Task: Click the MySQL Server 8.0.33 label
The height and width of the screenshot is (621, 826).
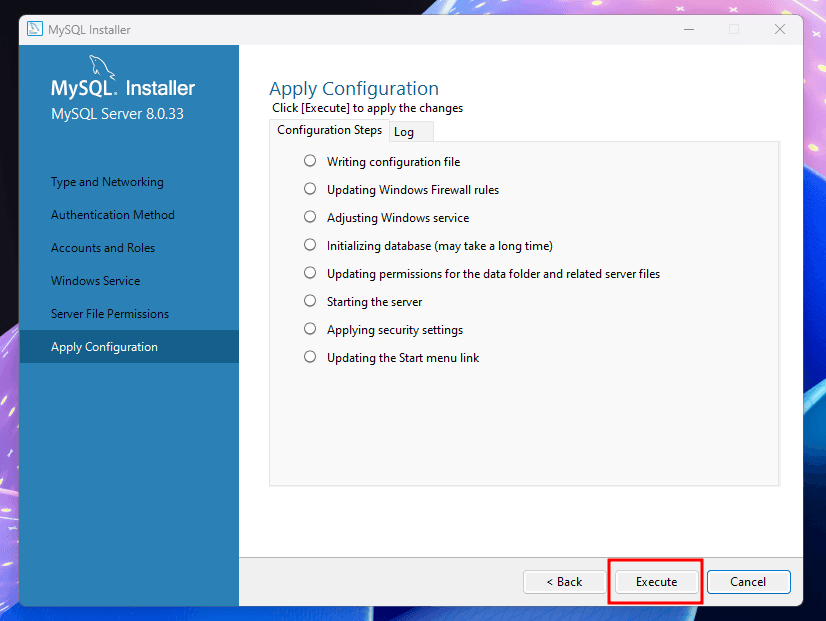Action: tap(117, 114)
